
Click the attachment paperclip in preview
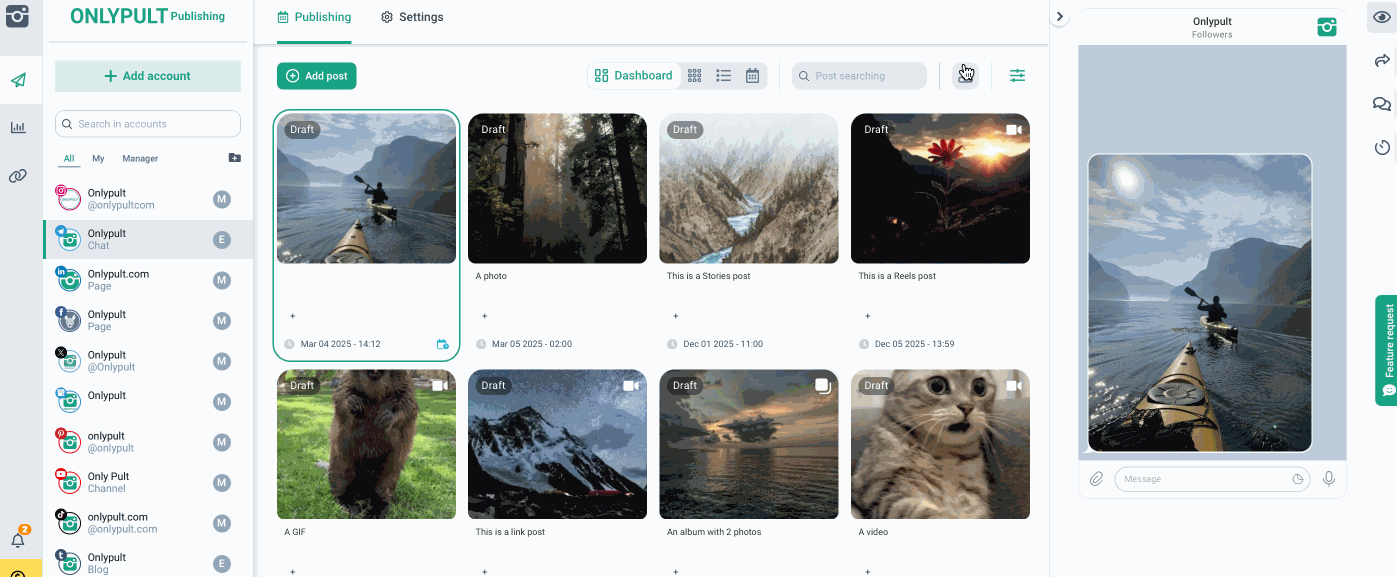pyautogui.click(x=1096, y=479)
